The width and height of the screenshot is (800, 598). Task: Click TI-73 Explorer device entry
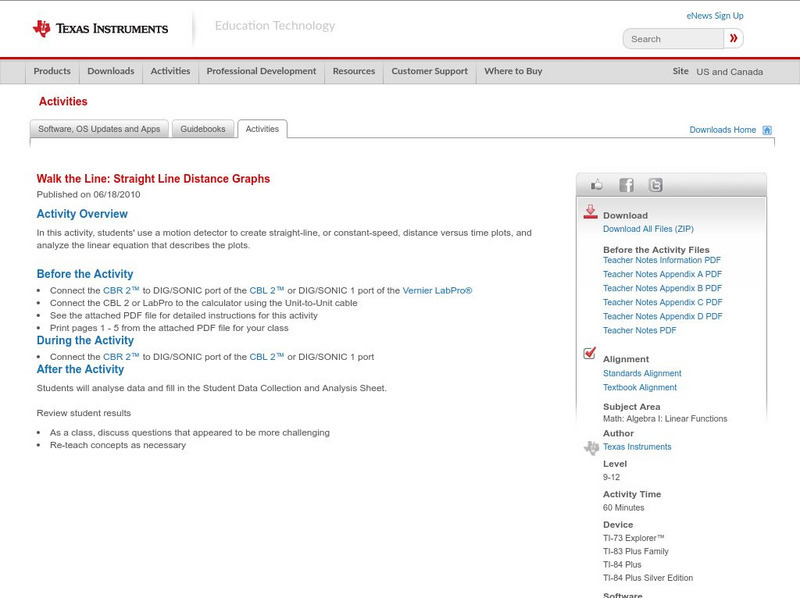[x=634, y=538]
